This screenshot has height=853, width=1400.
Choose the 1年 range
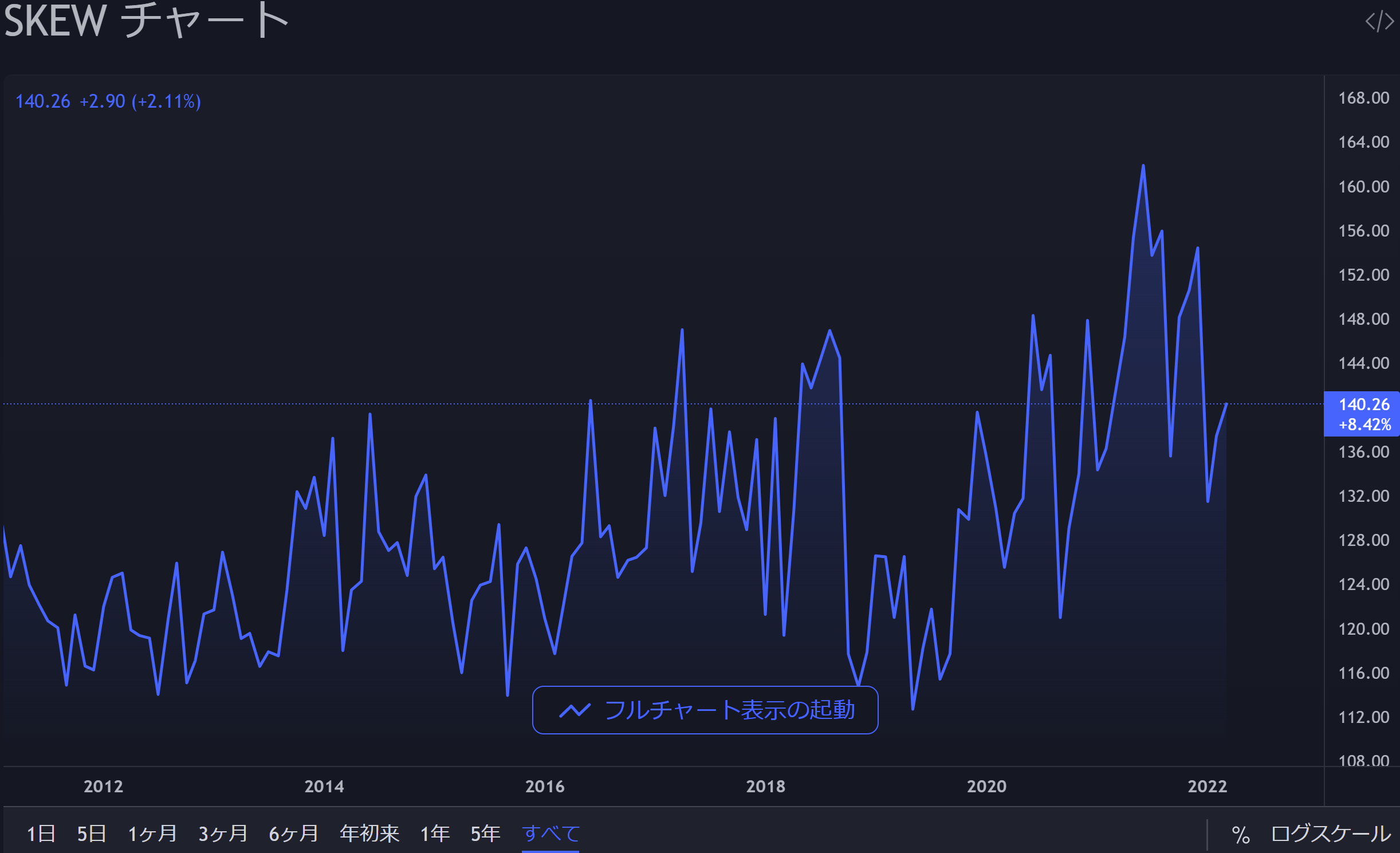click(435, 834)
